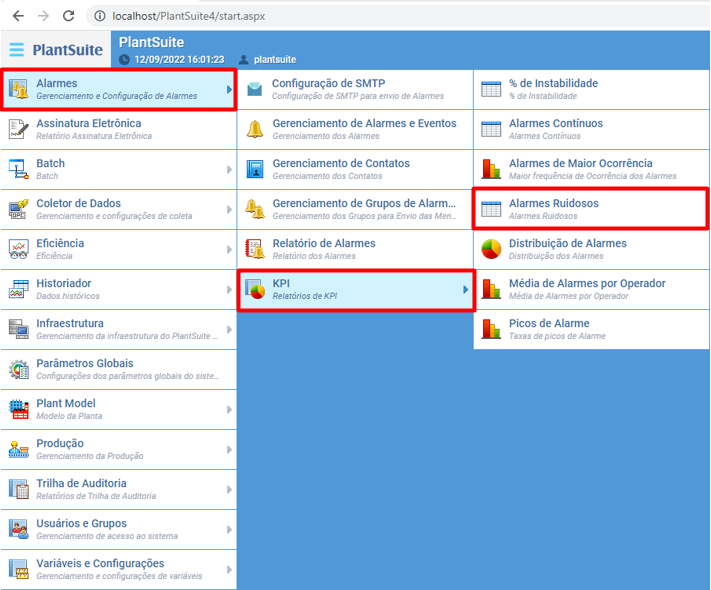The width and height of the screenshot is (711, 590).
Task: Click the Trilha de Auditoria clipboard icon
Action: click(19, 489)
